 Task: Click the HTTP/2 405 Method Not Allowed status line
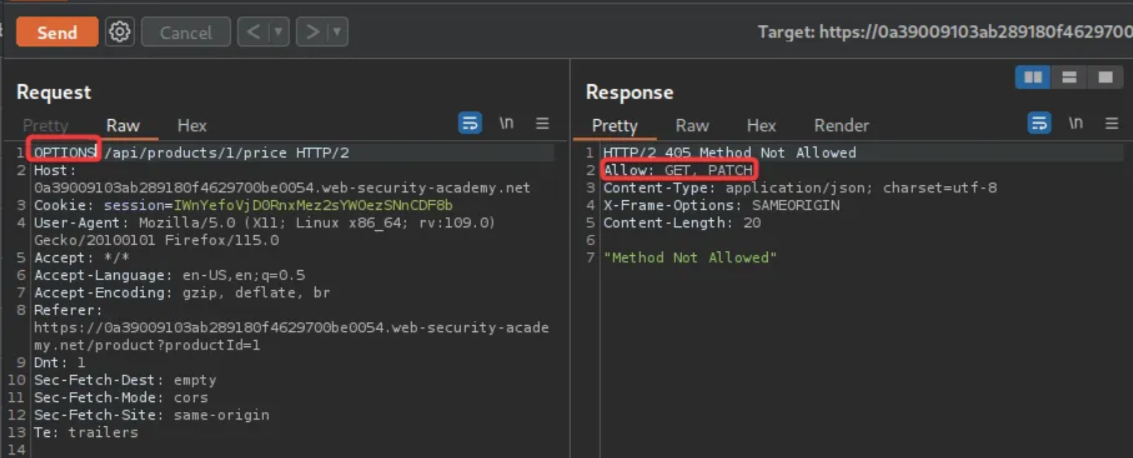click(730, 152)
